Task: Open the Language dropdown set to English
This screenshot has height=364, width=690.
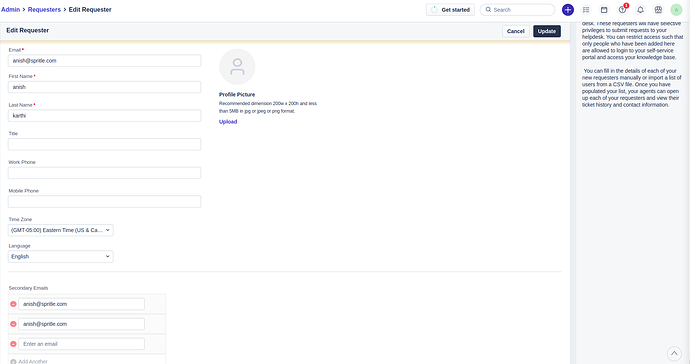Action: [61, 256]
